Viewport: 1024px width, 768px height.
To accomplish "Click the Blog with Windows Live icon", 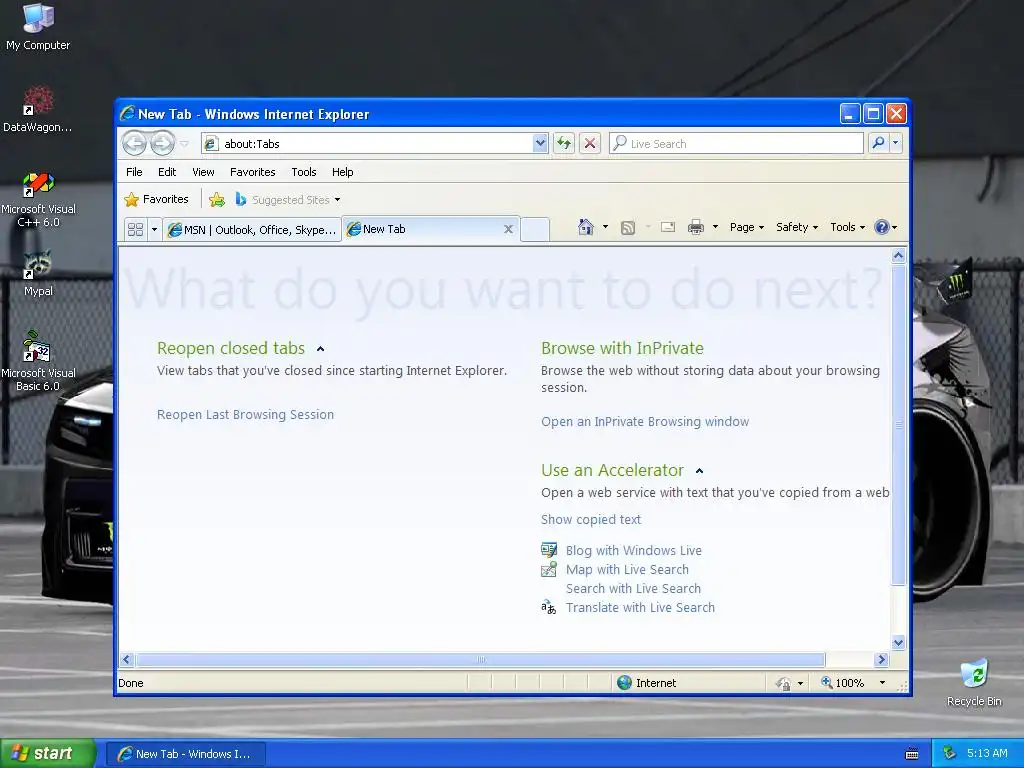I will [x=549, y=550].
